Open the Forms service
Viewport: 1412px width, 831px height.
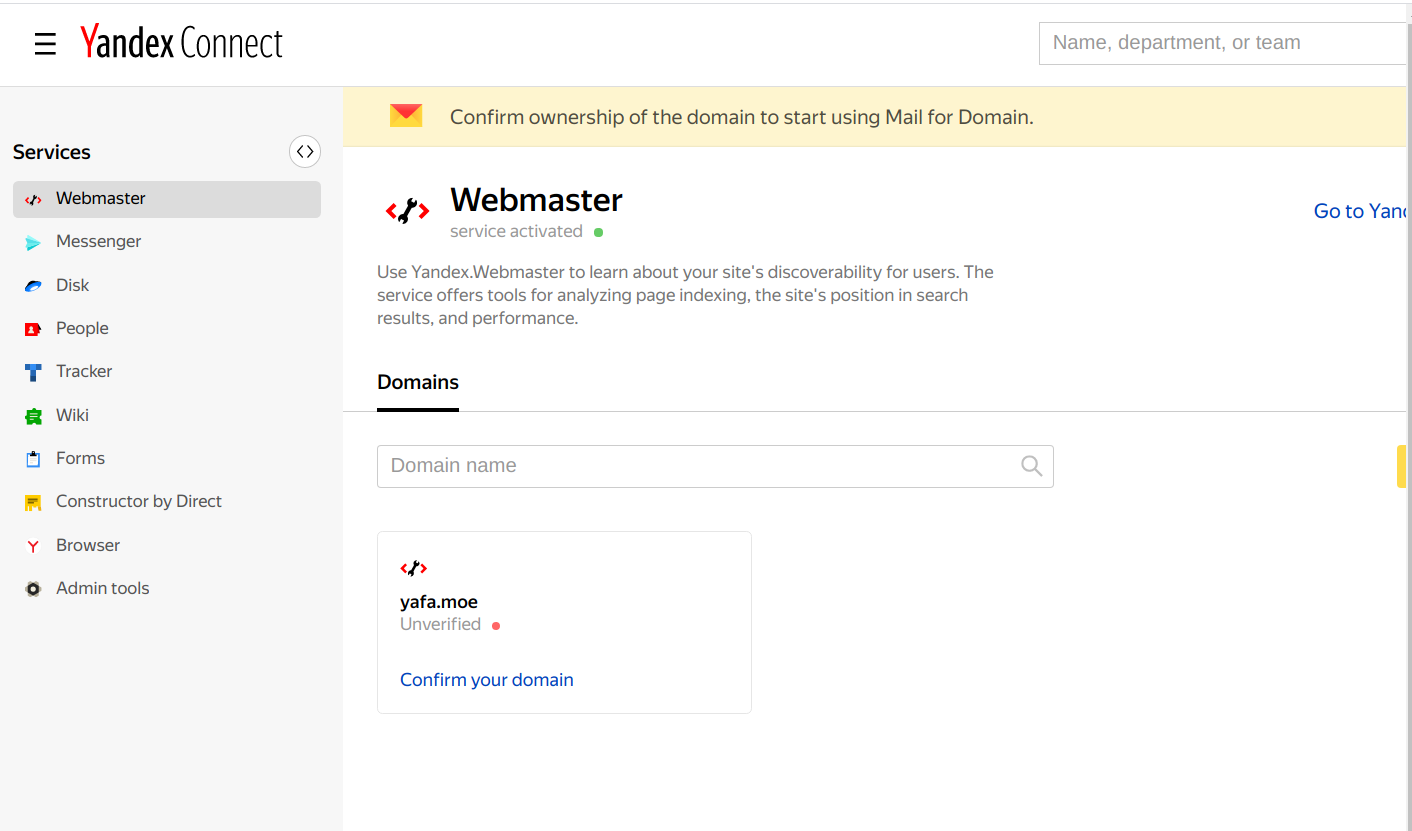pos(80,458)
